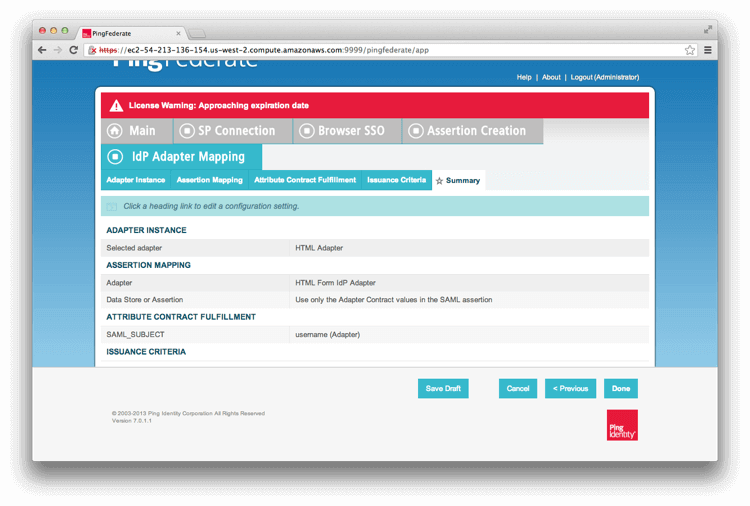Click the Done button

(x=621, y=388)
